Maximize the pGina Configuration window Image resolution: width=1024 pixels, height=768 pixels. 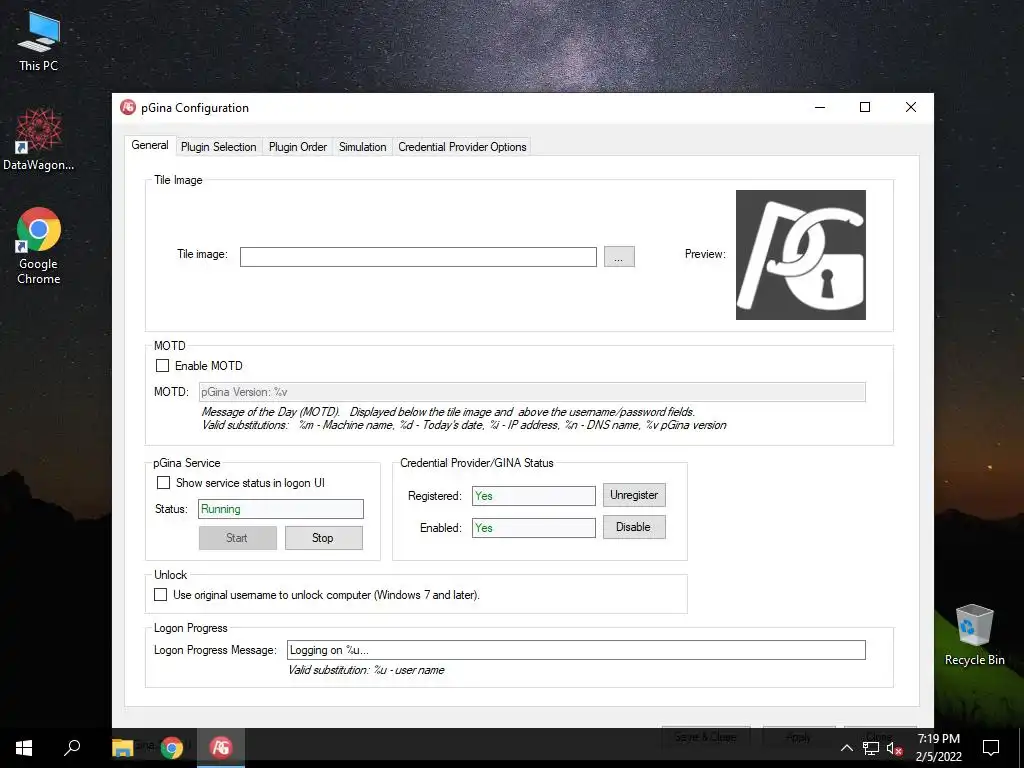click(865, 107)
